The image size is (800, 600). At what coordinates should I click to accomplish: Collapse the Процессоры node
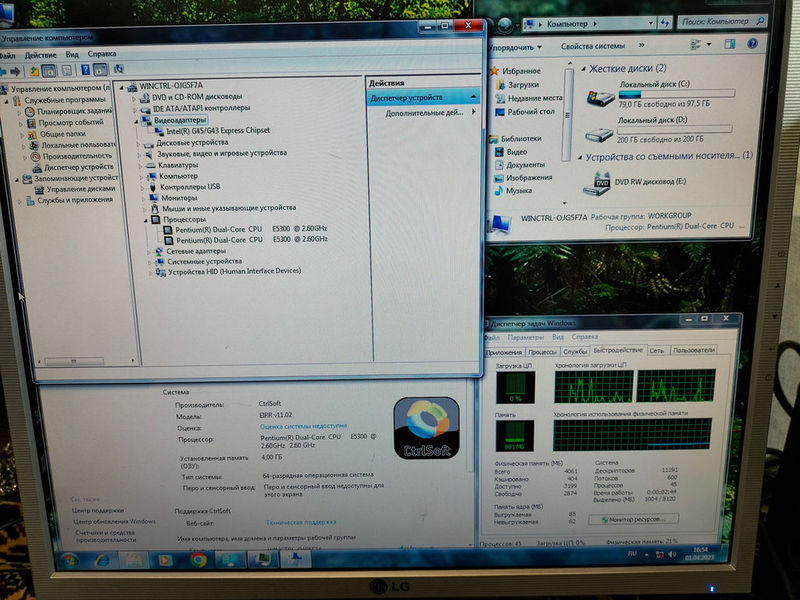pyautogui.click(x=146, y=220)
